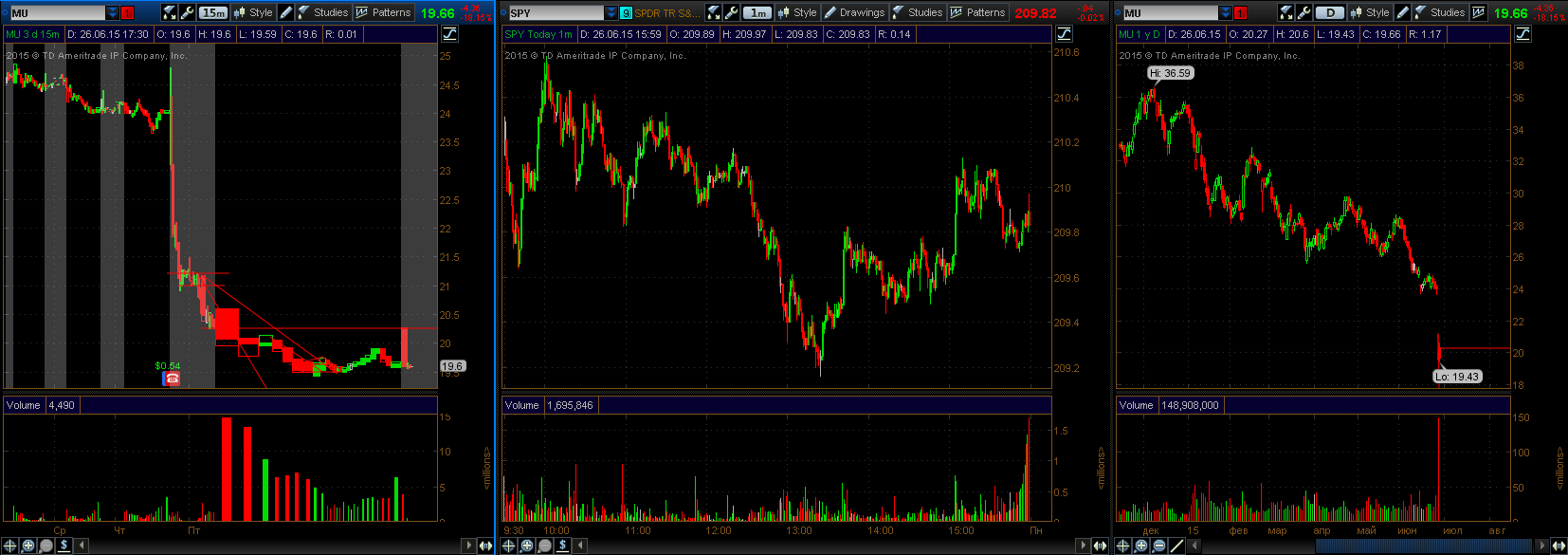
Task: Zoom in with magnifier under left chart
Action: [28, 546]
